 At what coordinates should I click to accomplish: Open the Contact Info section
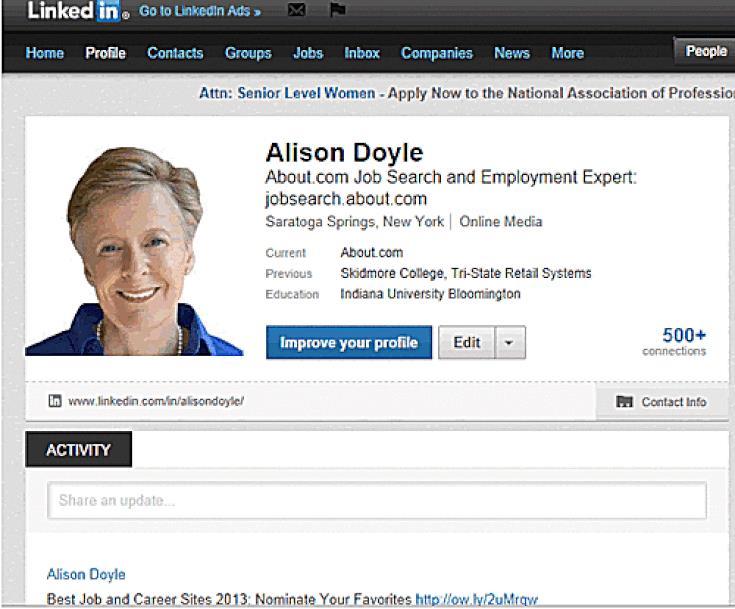coord(661,402)
